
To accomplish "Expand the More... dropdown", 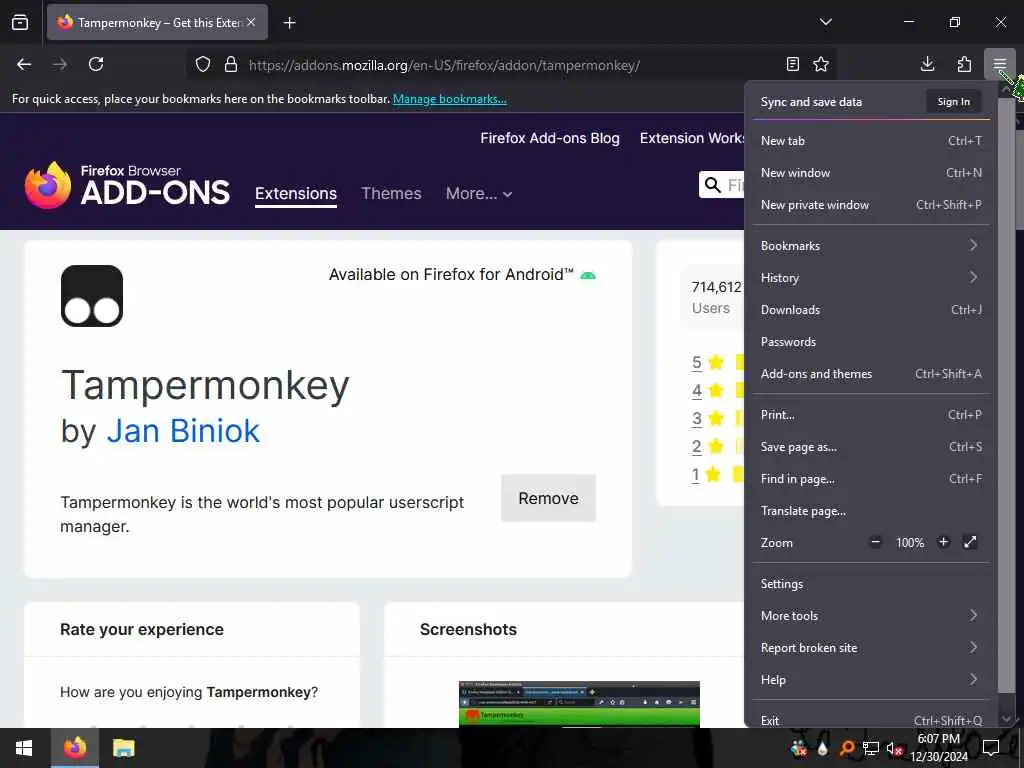I will point(479,193).
